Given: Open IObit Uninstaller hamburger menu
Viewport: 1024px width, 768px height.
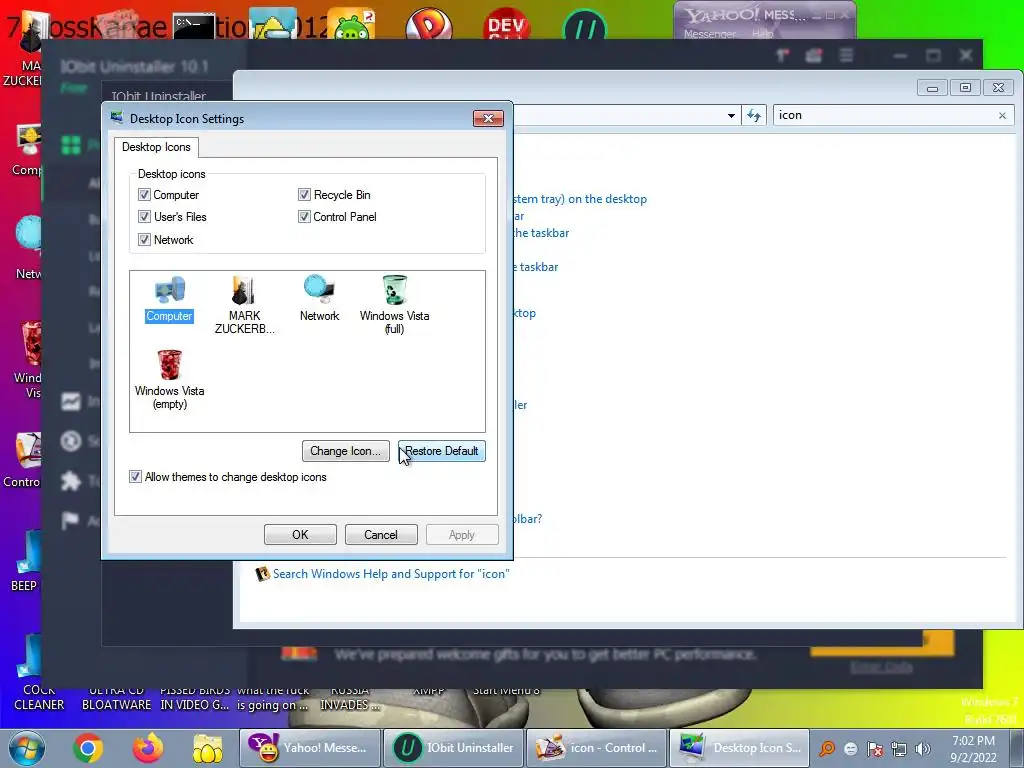Looking at the screenshot, I should [846, 56].
